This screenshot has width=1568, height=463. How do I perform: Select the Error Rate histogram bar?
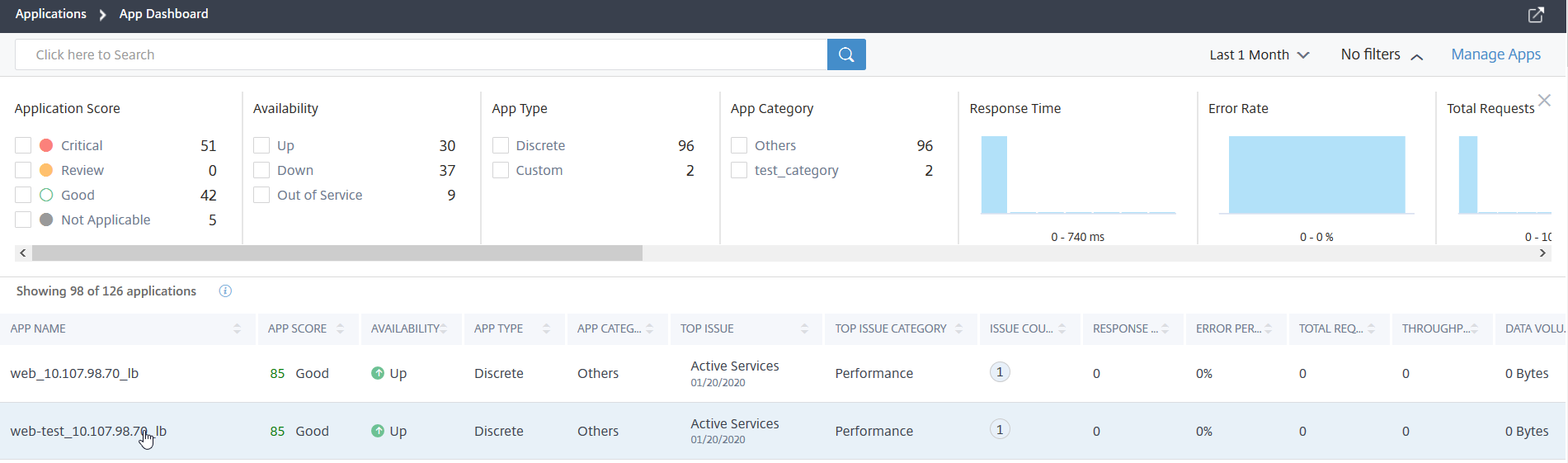(1316, 175)
